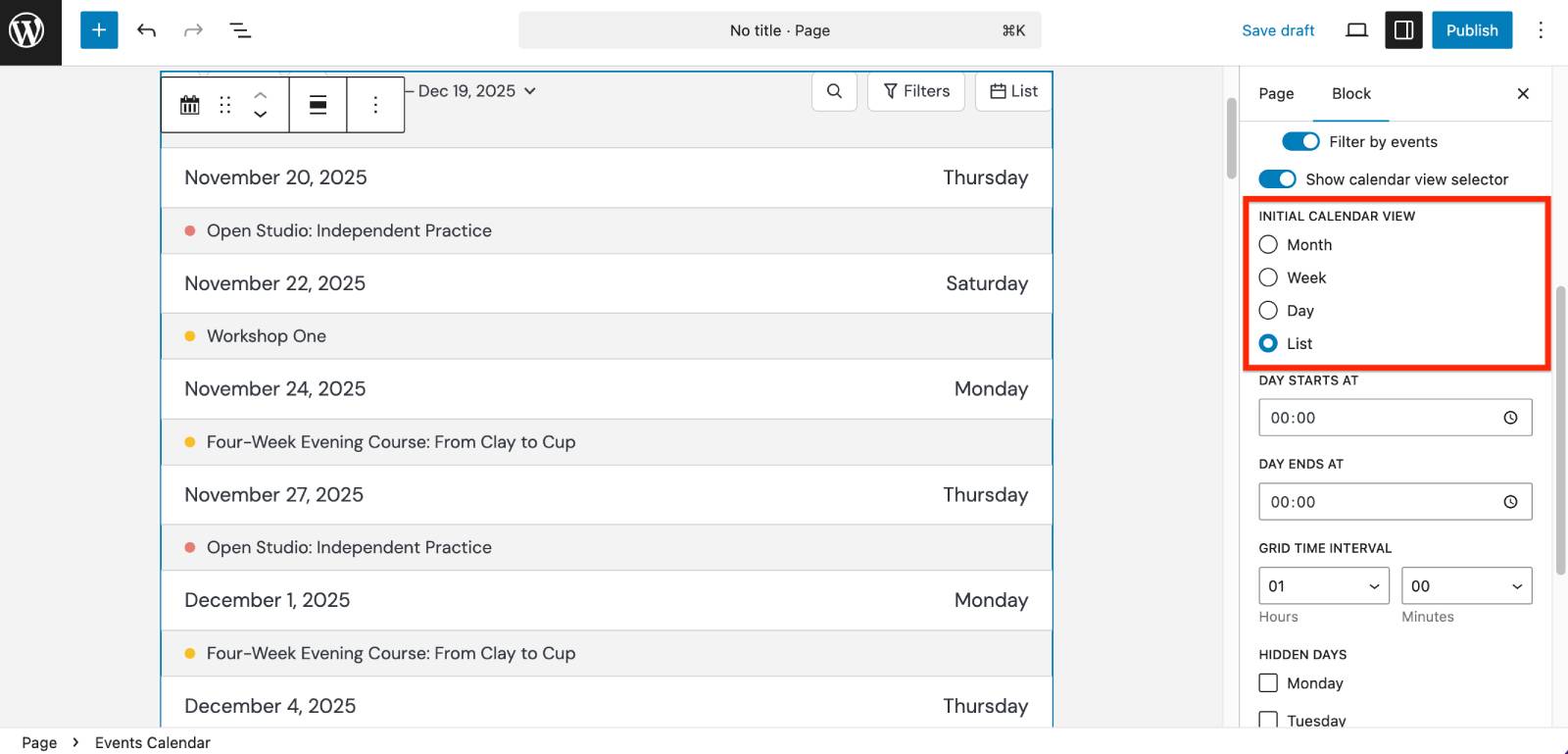The image size is (1568, 754).
Task: Open the Hours dropdown under Grid Time Interval
Action: tap(1323, 585)
